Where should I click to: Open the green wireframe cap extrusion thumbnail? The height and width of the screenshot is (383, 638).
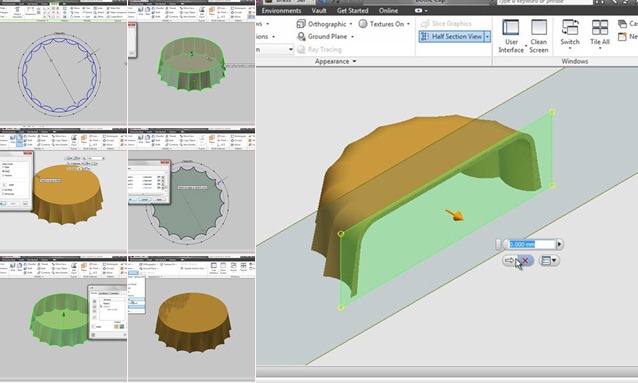[x=191, y=62]
